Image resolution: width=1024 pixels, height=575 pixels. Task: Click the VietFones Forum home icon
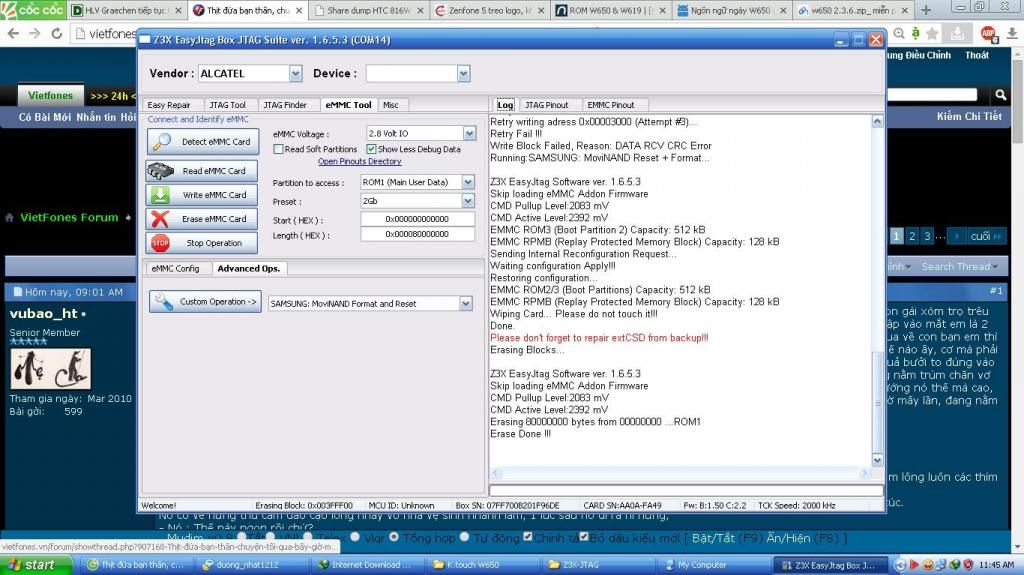click(x=9, y=218)
